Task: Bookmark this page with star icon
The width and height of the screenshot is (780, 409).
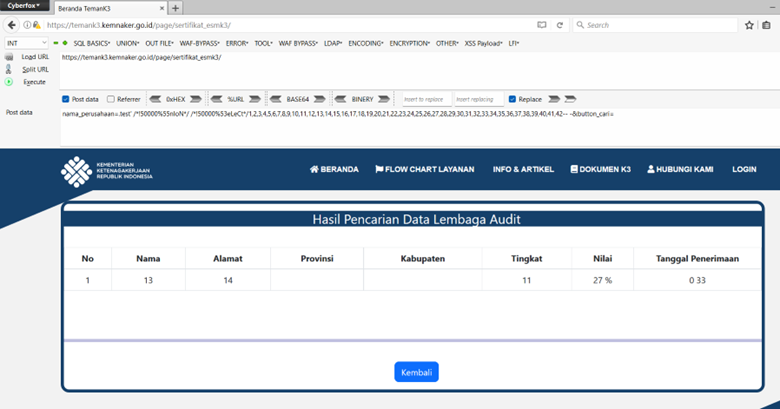Action: point(750,25)
